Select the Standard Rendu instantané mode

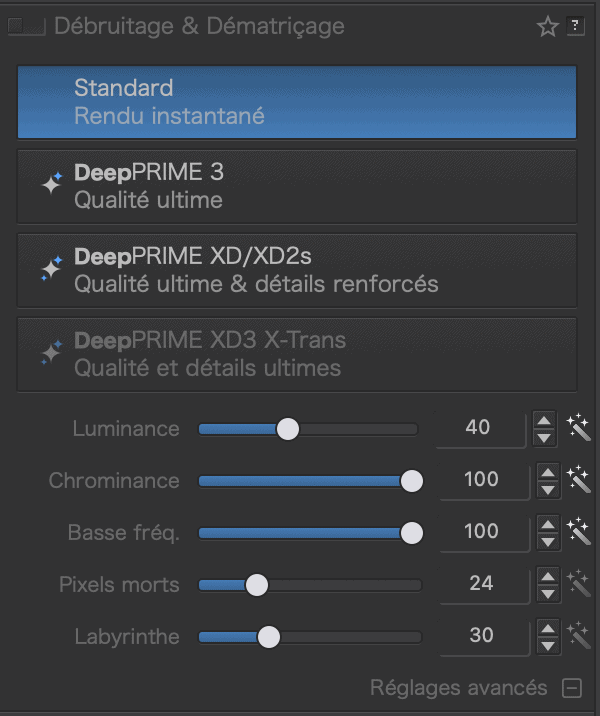[297, 101]
